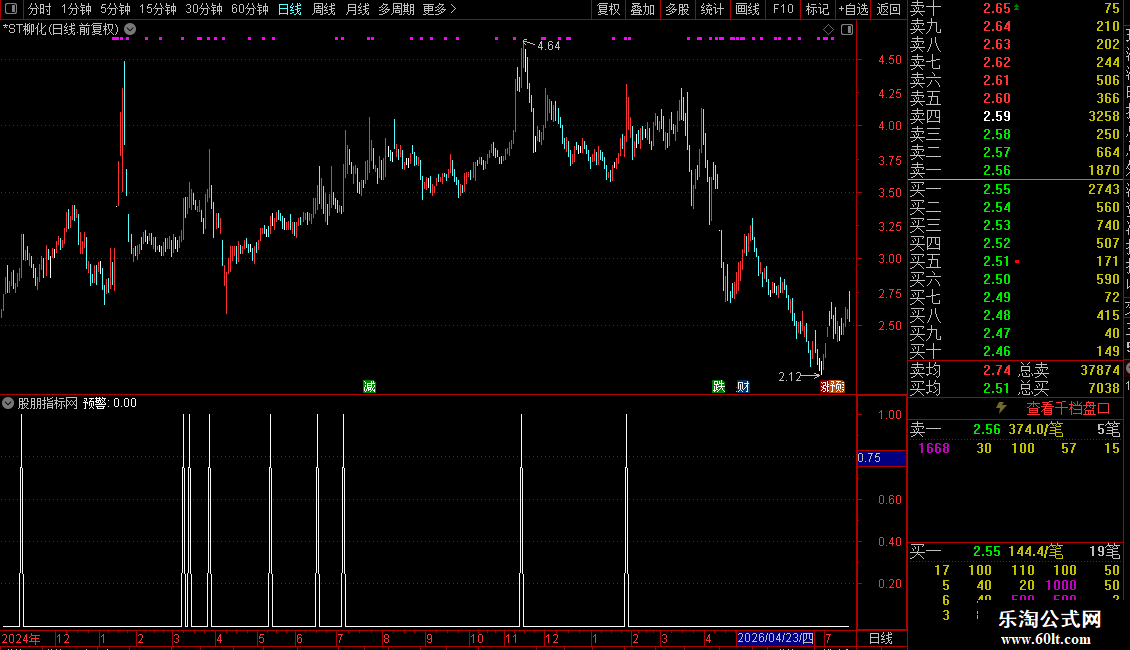Click the green 跌 event marker

pyautogui.click(x=719, y=386)
